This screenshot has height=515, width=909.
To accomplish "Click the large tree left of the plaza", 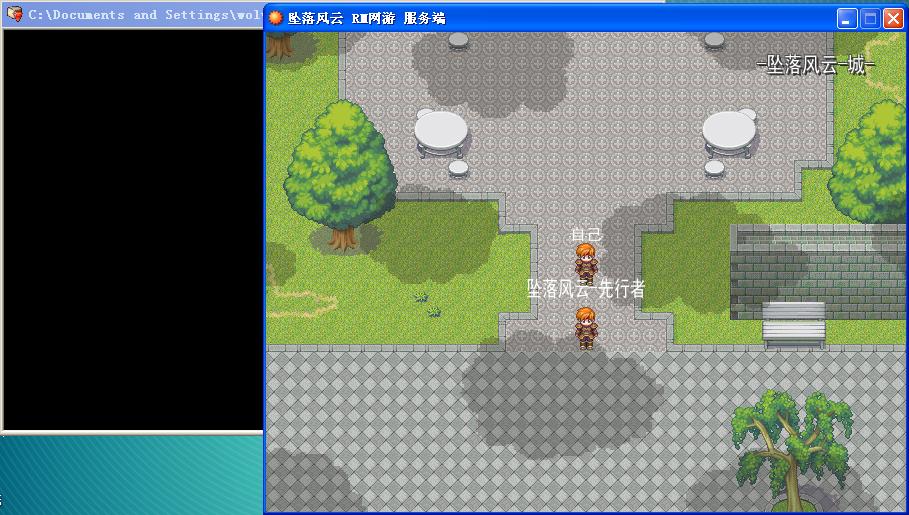I will click(341, 175).
